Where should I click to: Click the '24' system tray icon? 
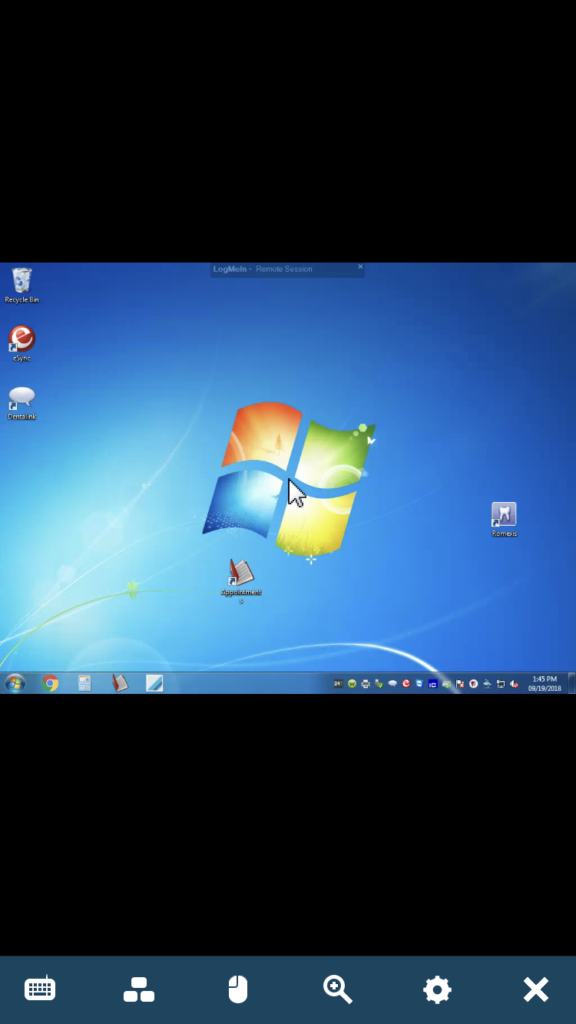338,684
